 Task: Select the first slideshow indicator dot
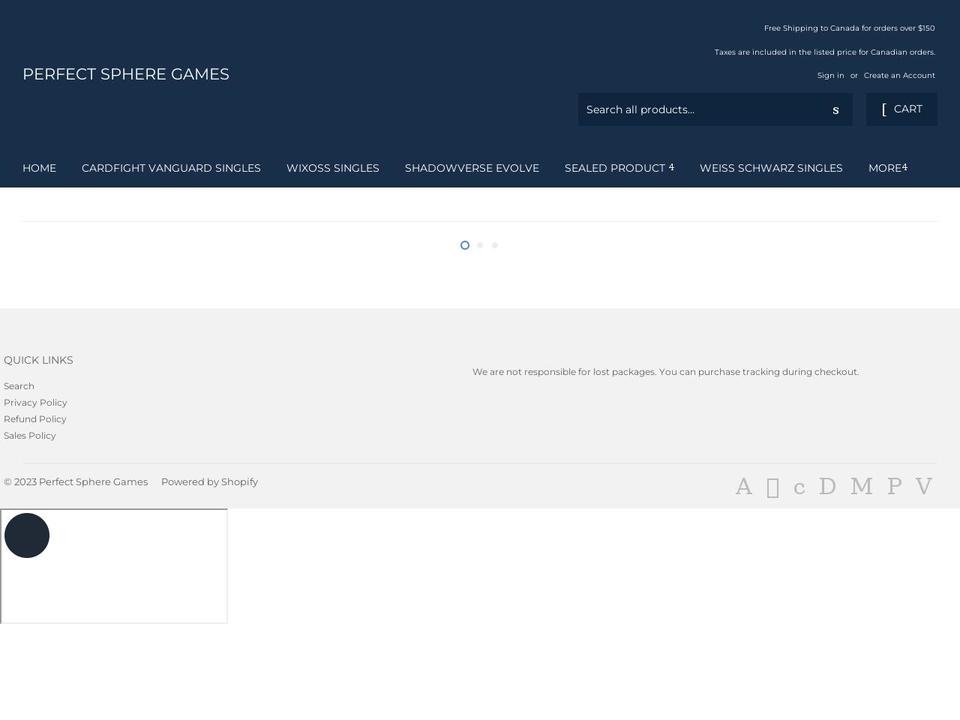tap(465, 245)
